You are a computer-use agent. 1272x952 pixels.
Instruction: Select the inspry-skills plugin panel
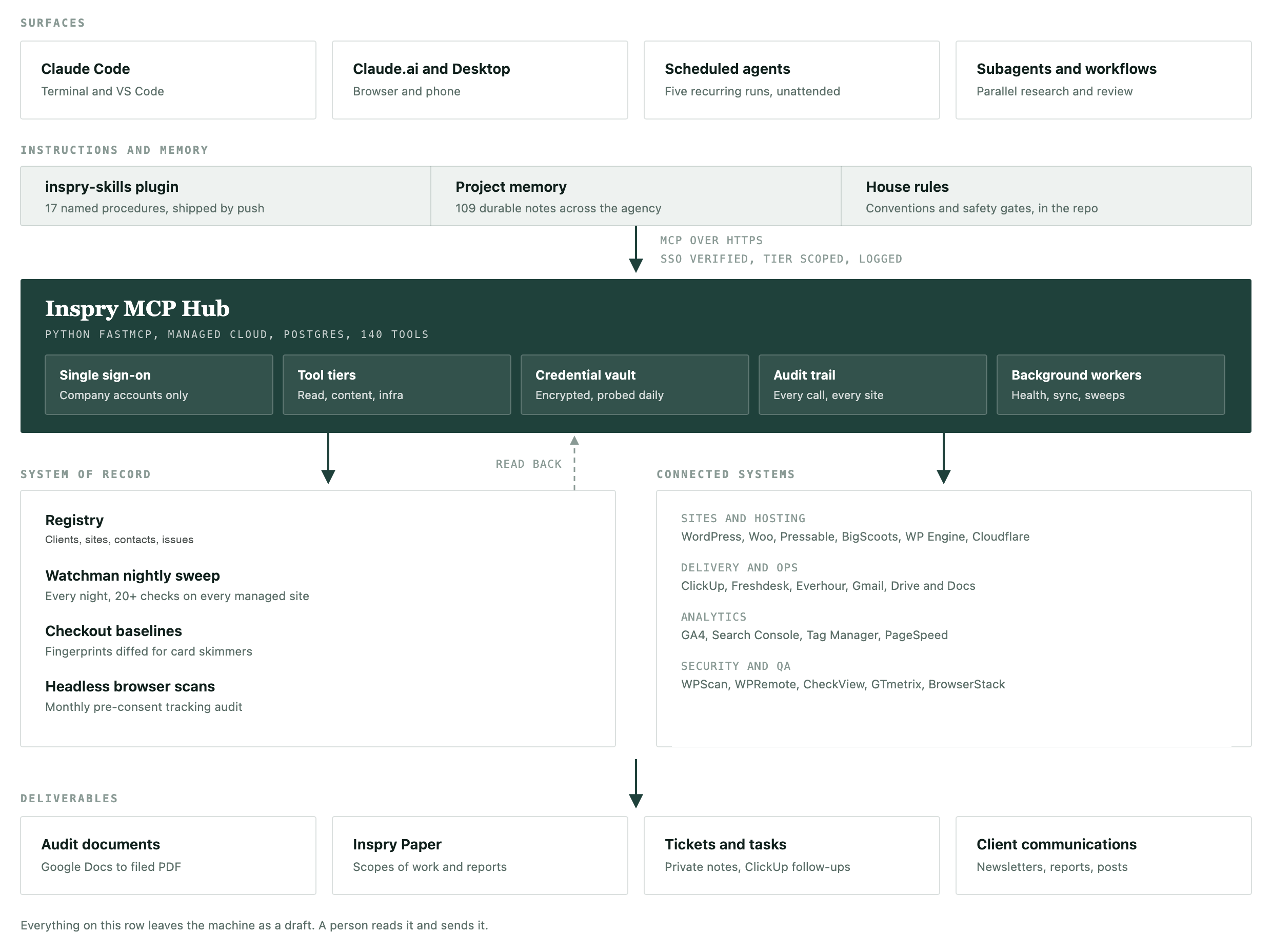[x=225, y=196]
